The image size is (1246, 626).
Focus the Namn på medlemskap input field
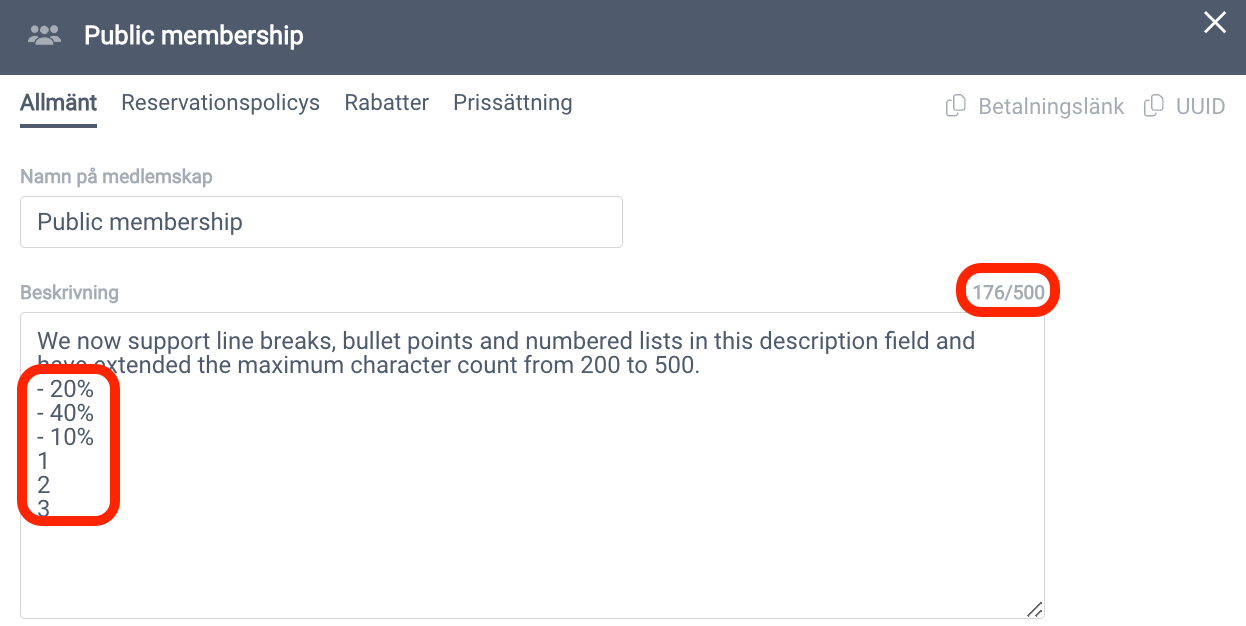tap(321, 222)
